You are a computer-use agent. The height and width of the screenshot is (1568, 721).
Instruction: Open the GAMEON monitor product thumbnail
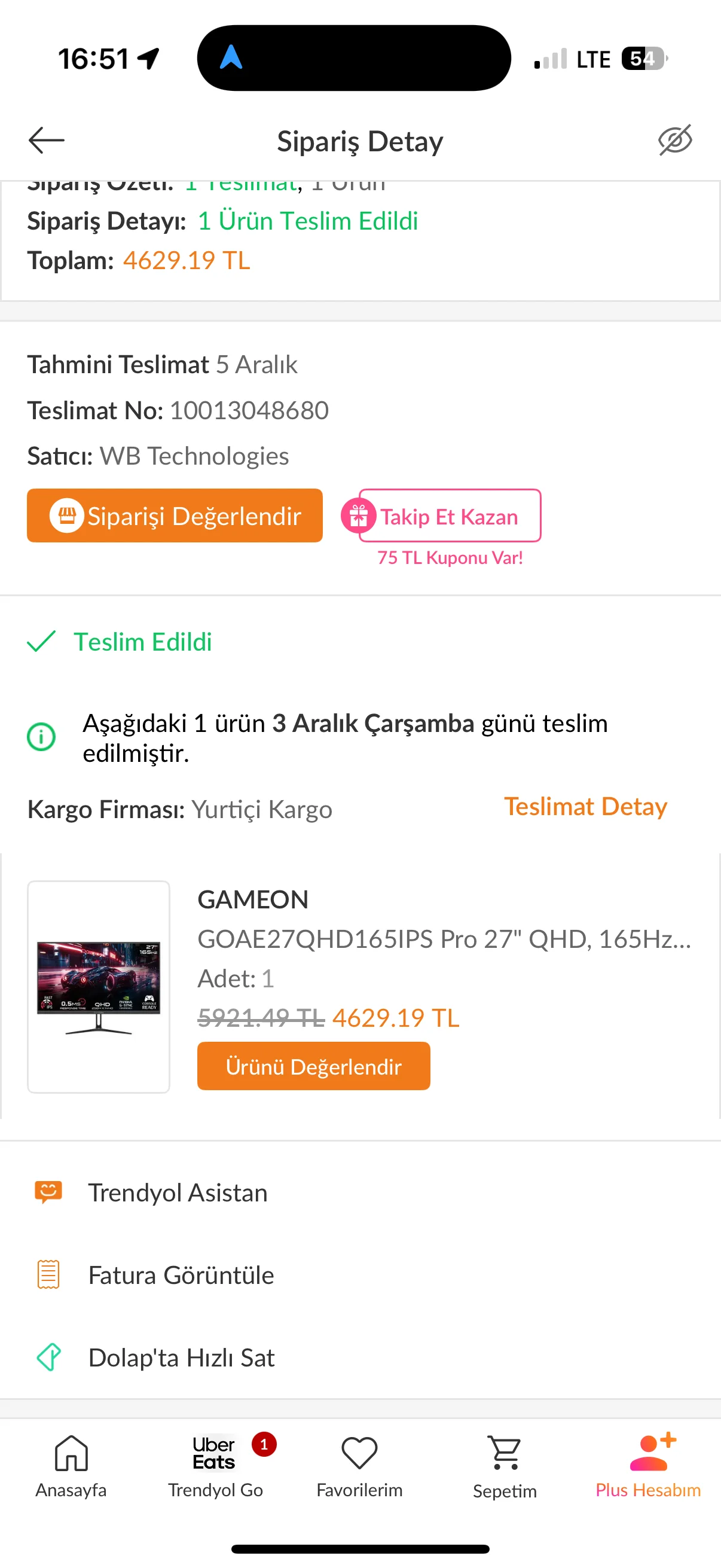click(x=99, y=986)
